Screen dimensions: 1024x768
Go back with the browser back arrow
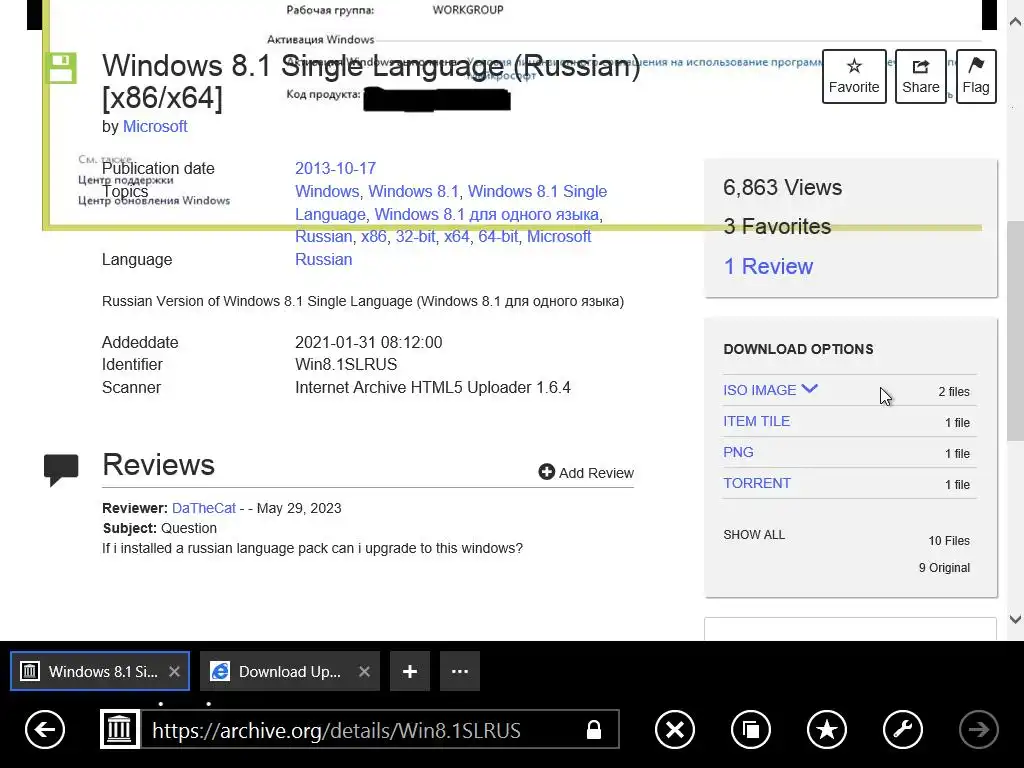(45, 729)
